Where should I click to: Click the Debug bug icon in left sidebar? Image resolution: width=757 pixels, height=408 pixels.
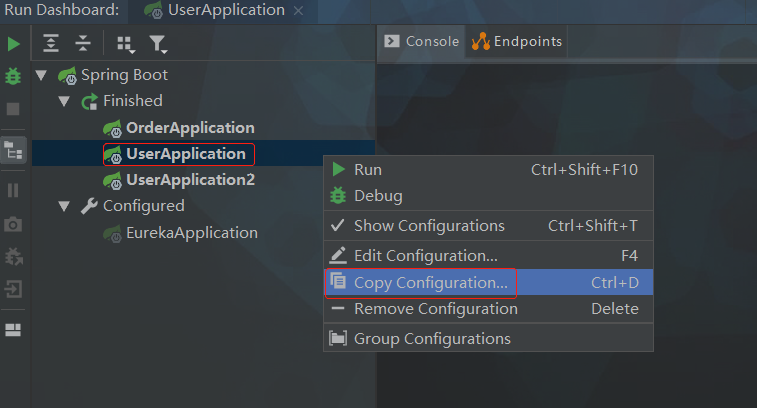(x=13, y=76)
